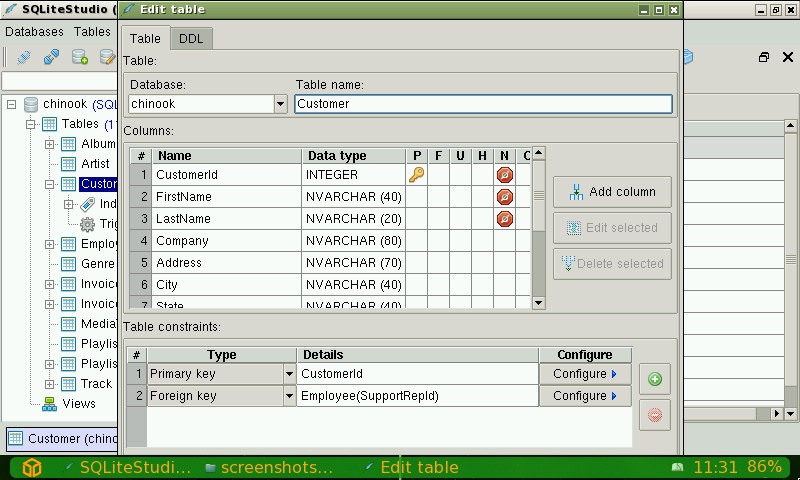Image resolution: width=800 pixels, height=480 pixels.
Task: Click the Edit selected button
Action: coord(612,228)
